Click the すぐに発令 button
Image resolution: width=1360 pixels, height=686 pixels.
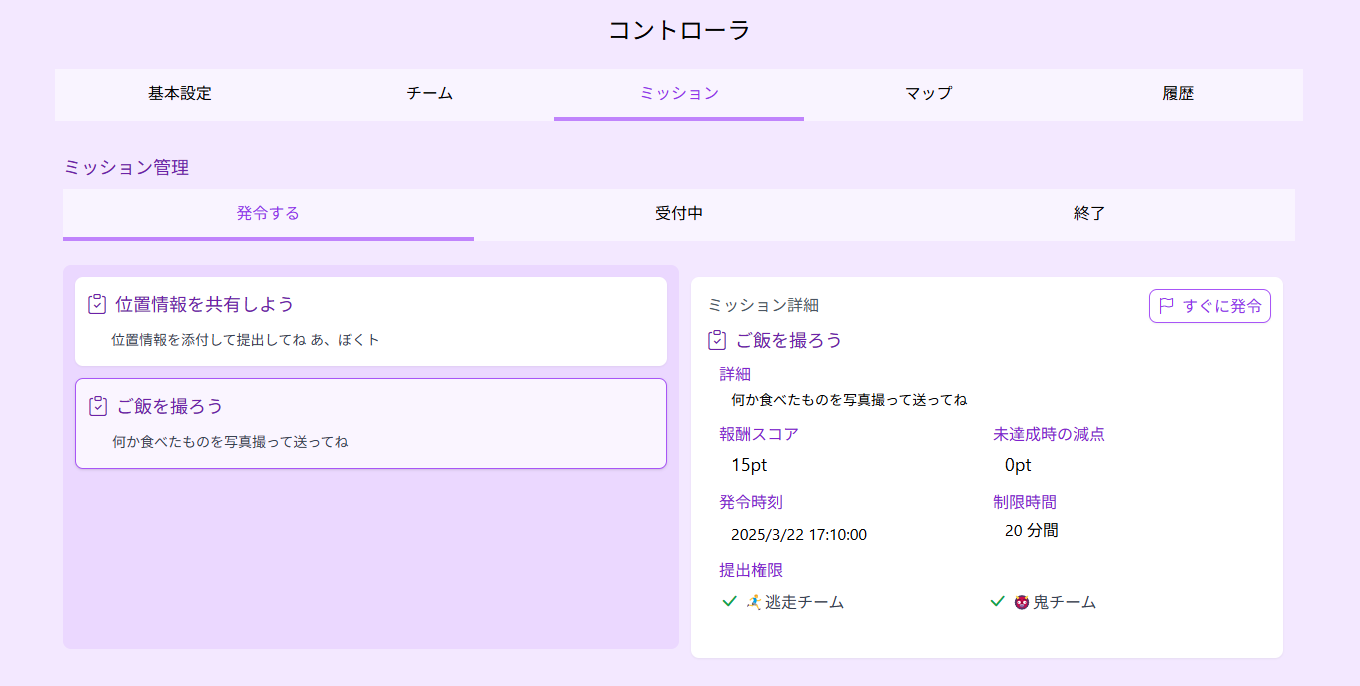coord(1209,306)
